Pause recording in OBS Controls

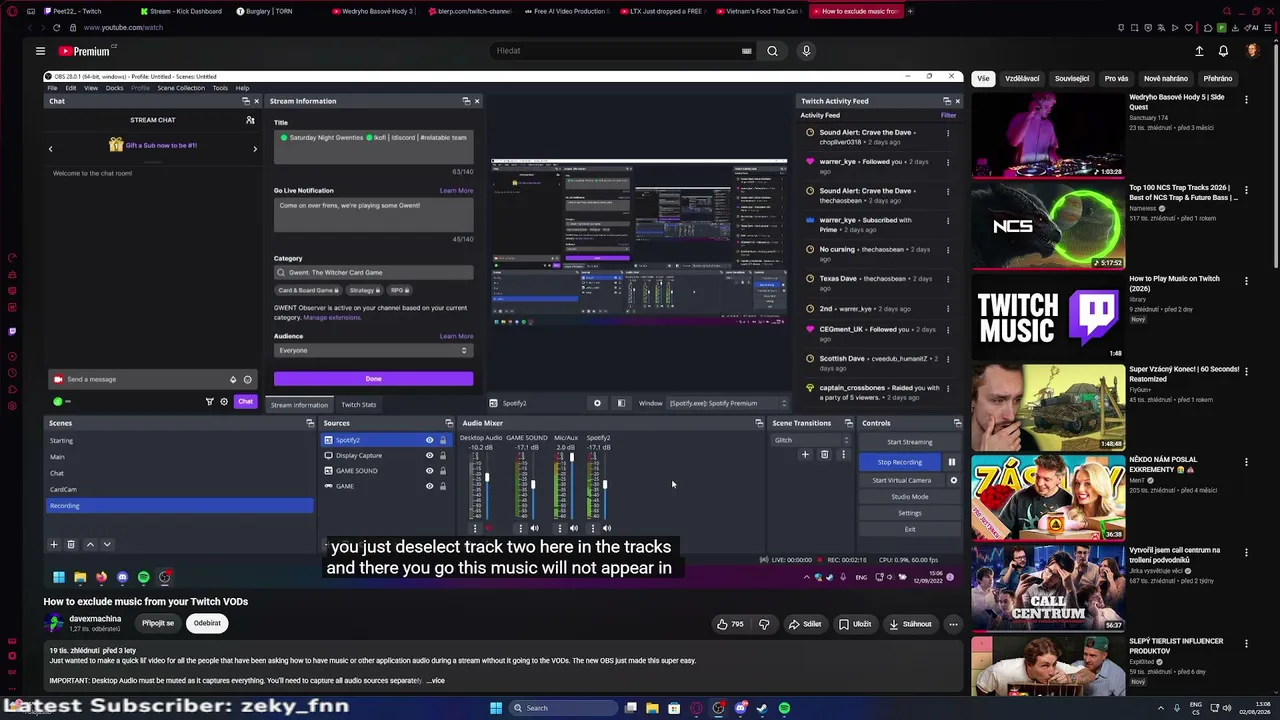click(951, 462)
